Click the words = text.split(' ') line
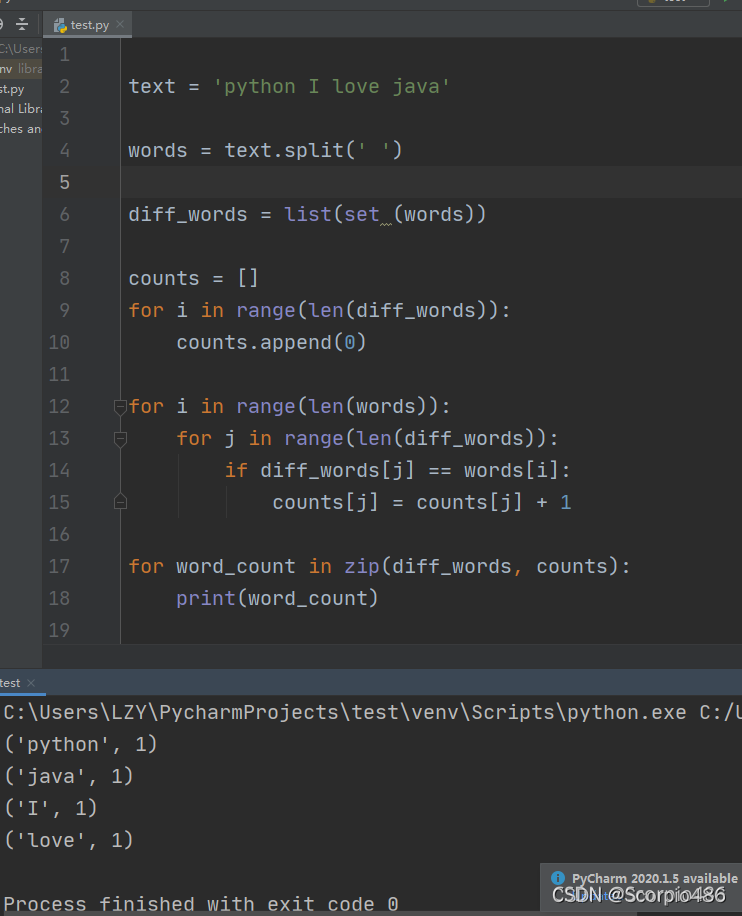Screen dimensions: 742x916 265,151
